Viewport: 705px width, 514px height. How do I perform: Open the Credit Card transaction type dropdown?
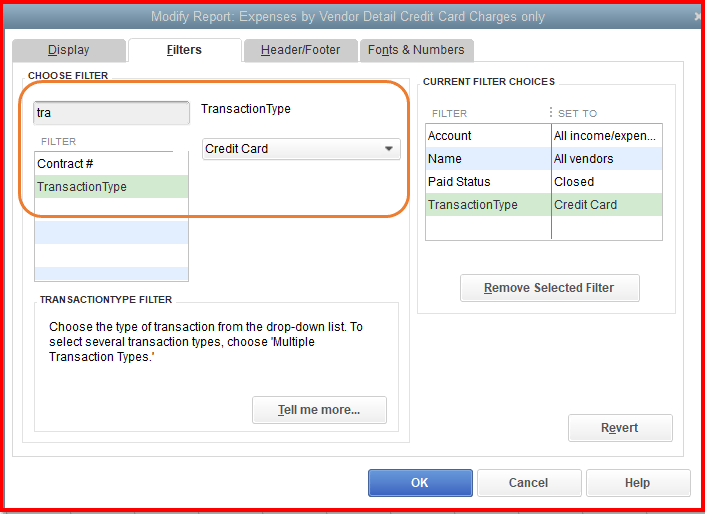point(301,149)
